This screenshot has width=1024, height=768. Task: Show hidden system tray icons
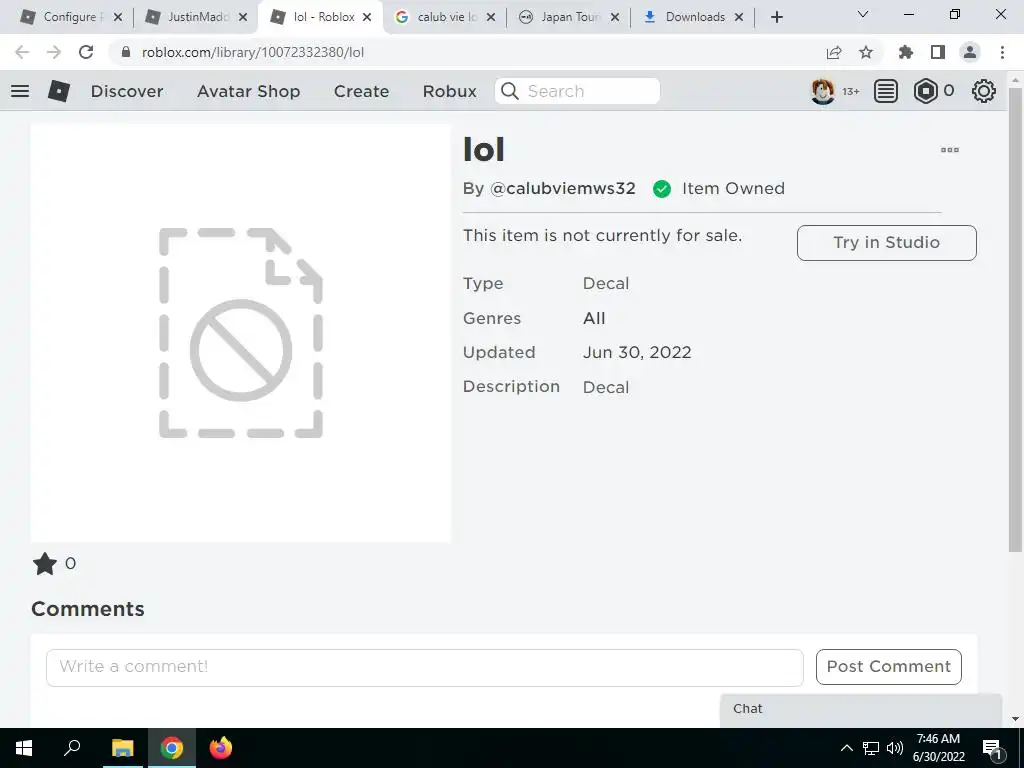[846, 748]
